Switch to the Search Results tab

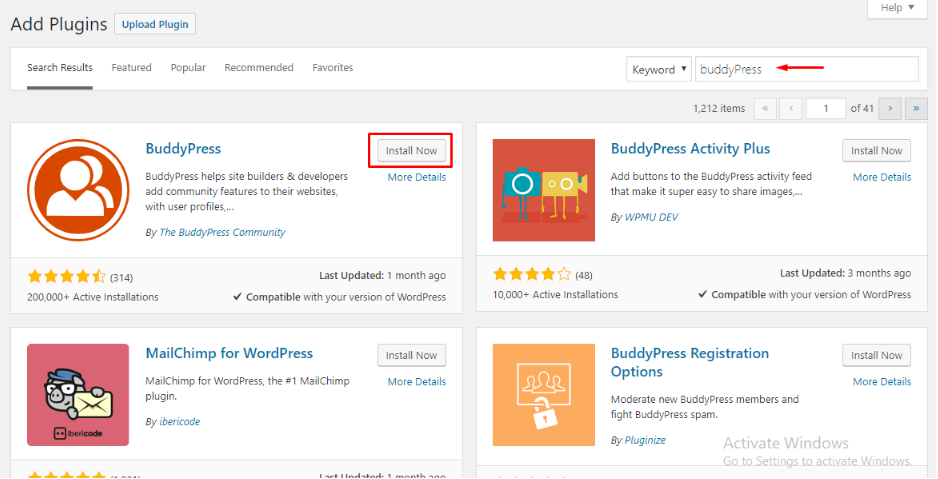pyautogui.click(x=60, y=68)
